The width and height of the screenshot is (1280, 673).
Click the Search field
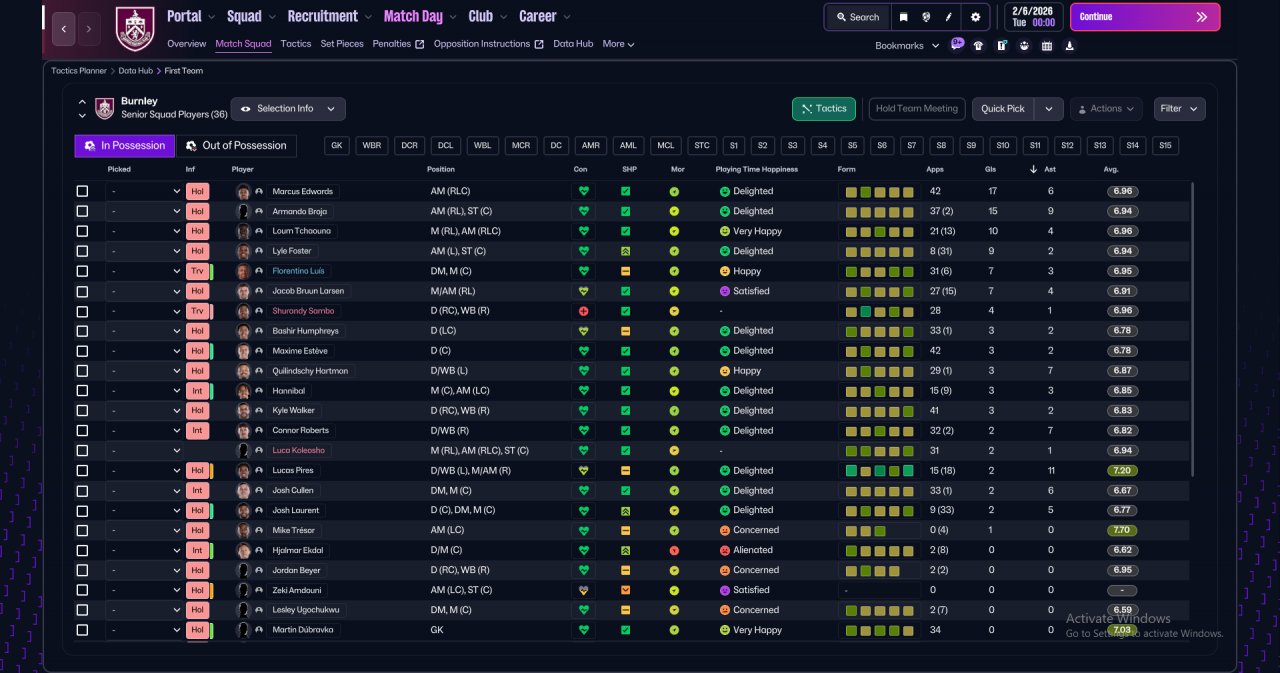click(x=856, y=17)
